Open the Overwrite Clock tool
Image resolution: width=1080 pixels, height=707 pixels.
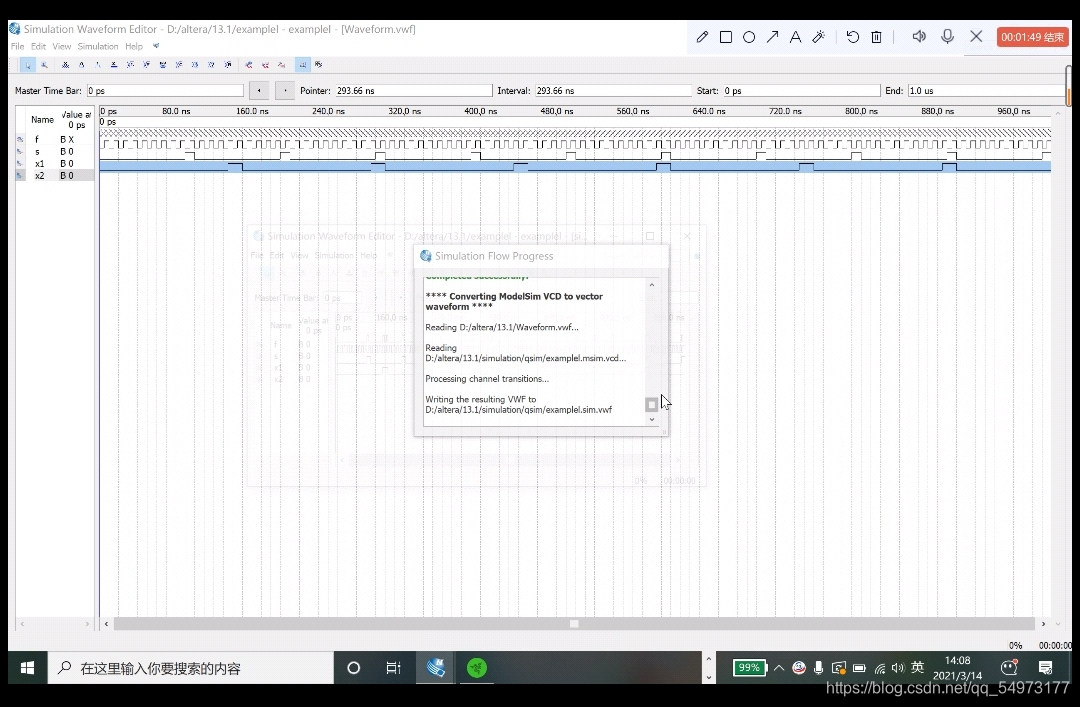pyautogui.click(x=195, y=65)
